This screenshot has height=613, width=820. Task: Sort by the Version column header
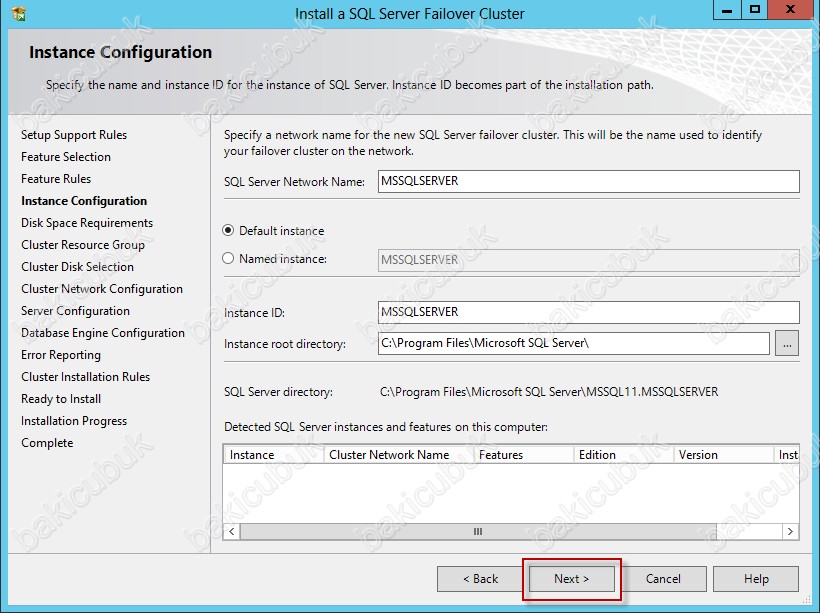(723, 455)
